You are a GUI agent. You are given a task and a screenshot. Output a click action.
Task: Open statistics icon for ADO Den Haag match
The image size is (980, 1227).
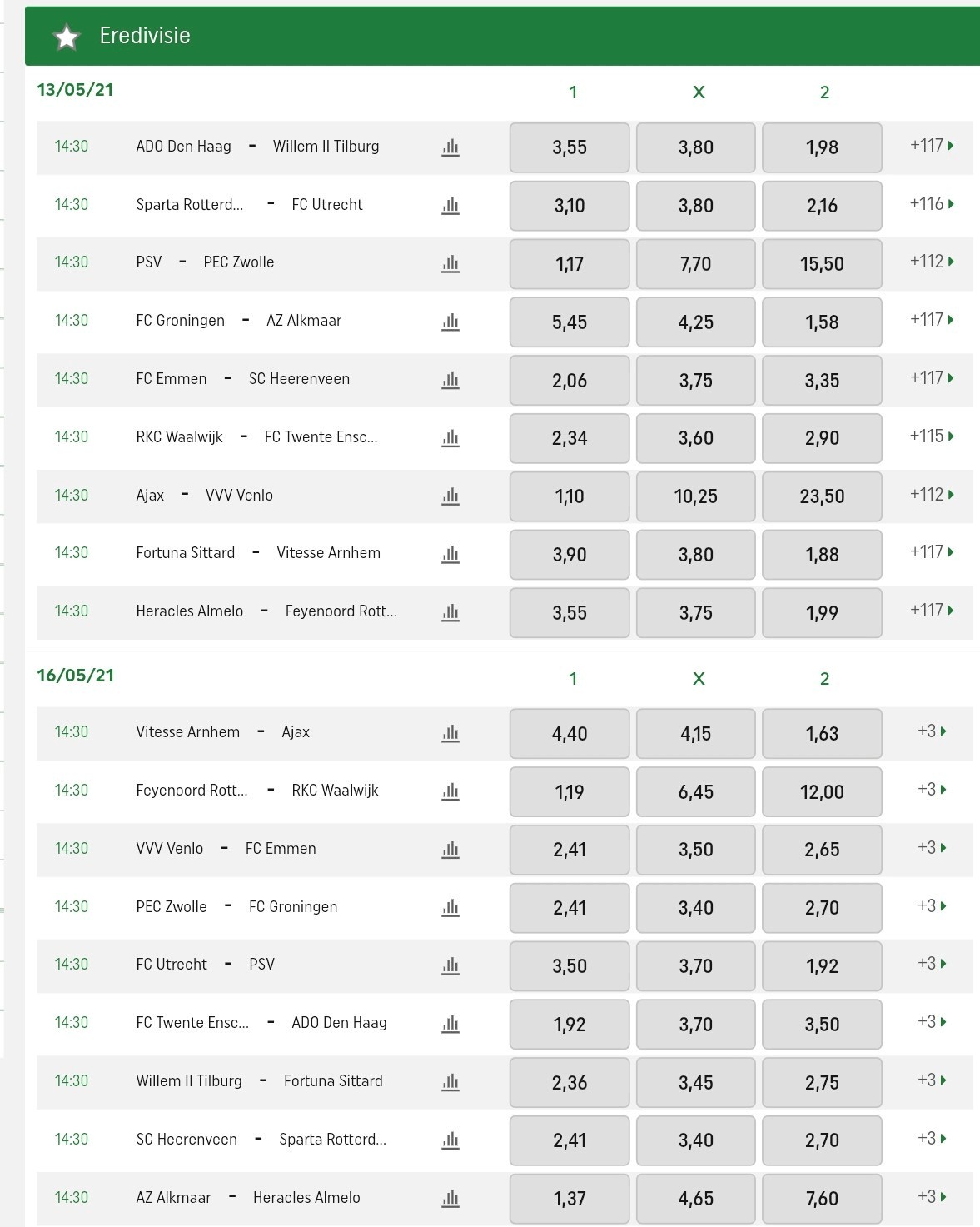[450, 147]
